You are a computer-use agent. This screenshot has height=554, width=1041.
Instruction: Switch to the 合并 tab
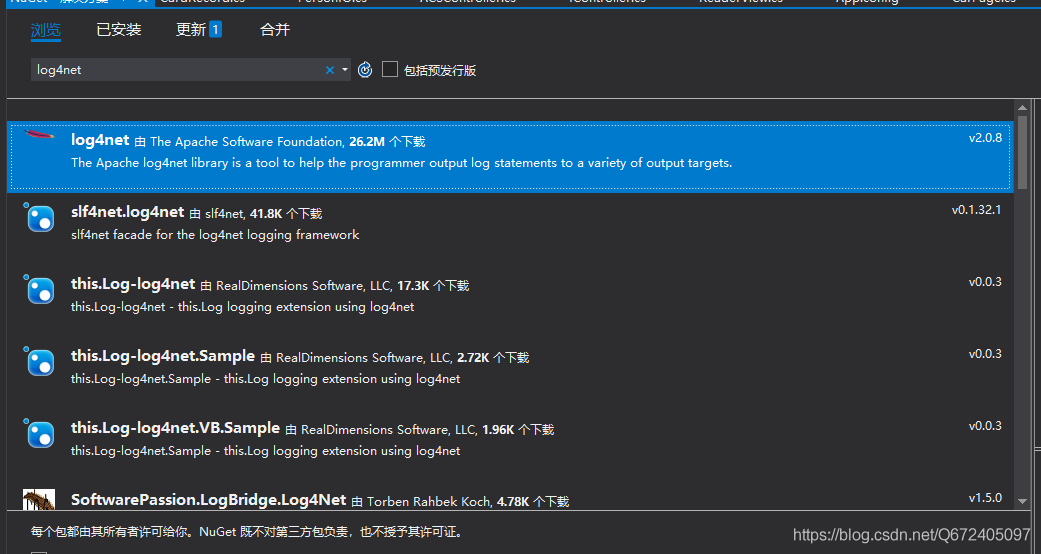(x=275, y=30)
